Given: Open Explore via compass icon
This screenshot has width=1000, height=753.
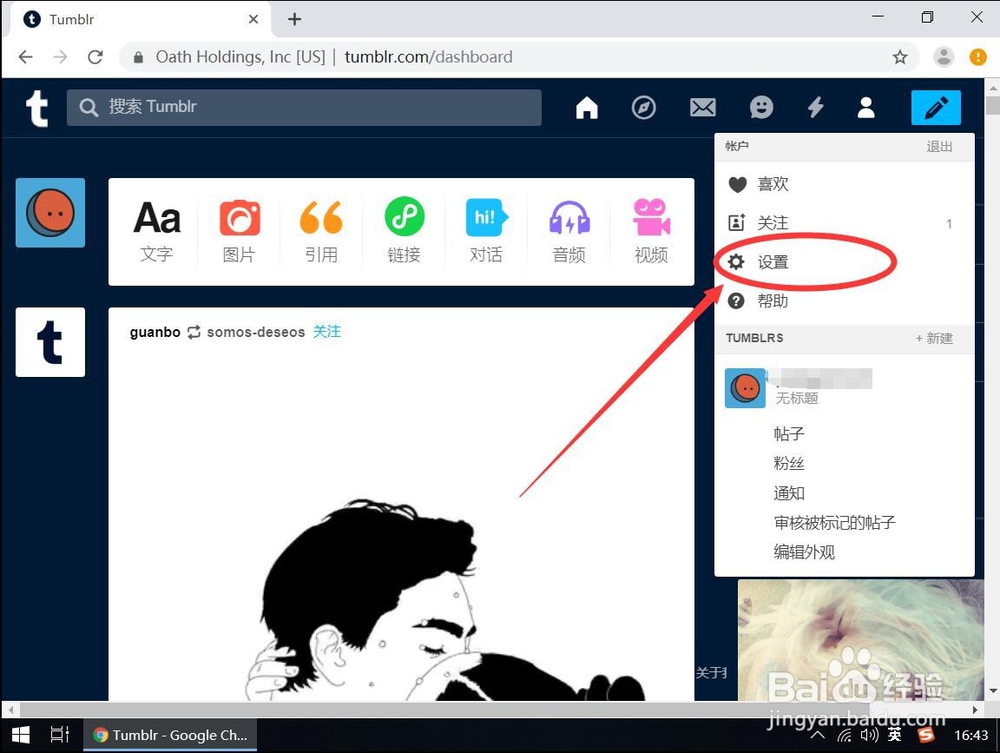Looking at the screenshot, I should (x=645, y=107).
